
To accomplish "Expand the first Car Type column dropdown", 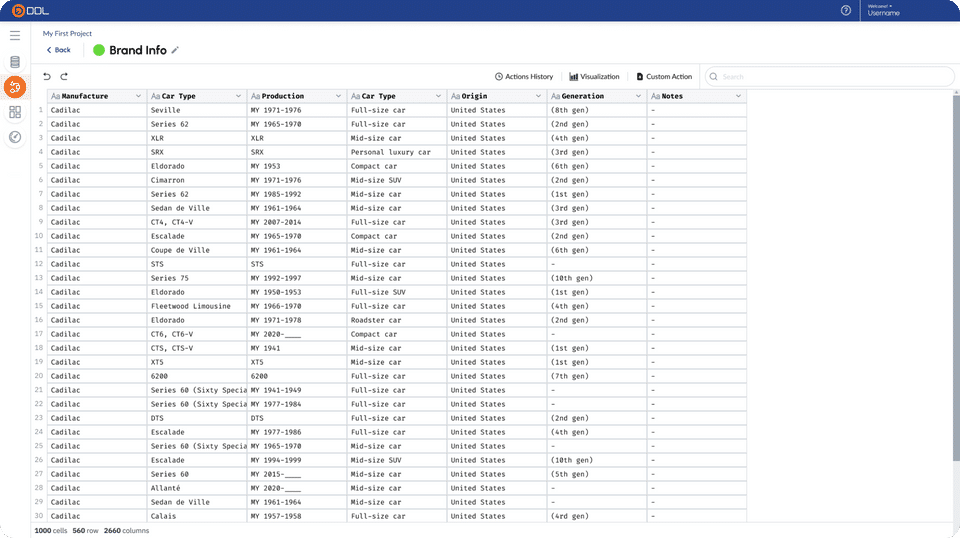I will click(x=238, y=96).
